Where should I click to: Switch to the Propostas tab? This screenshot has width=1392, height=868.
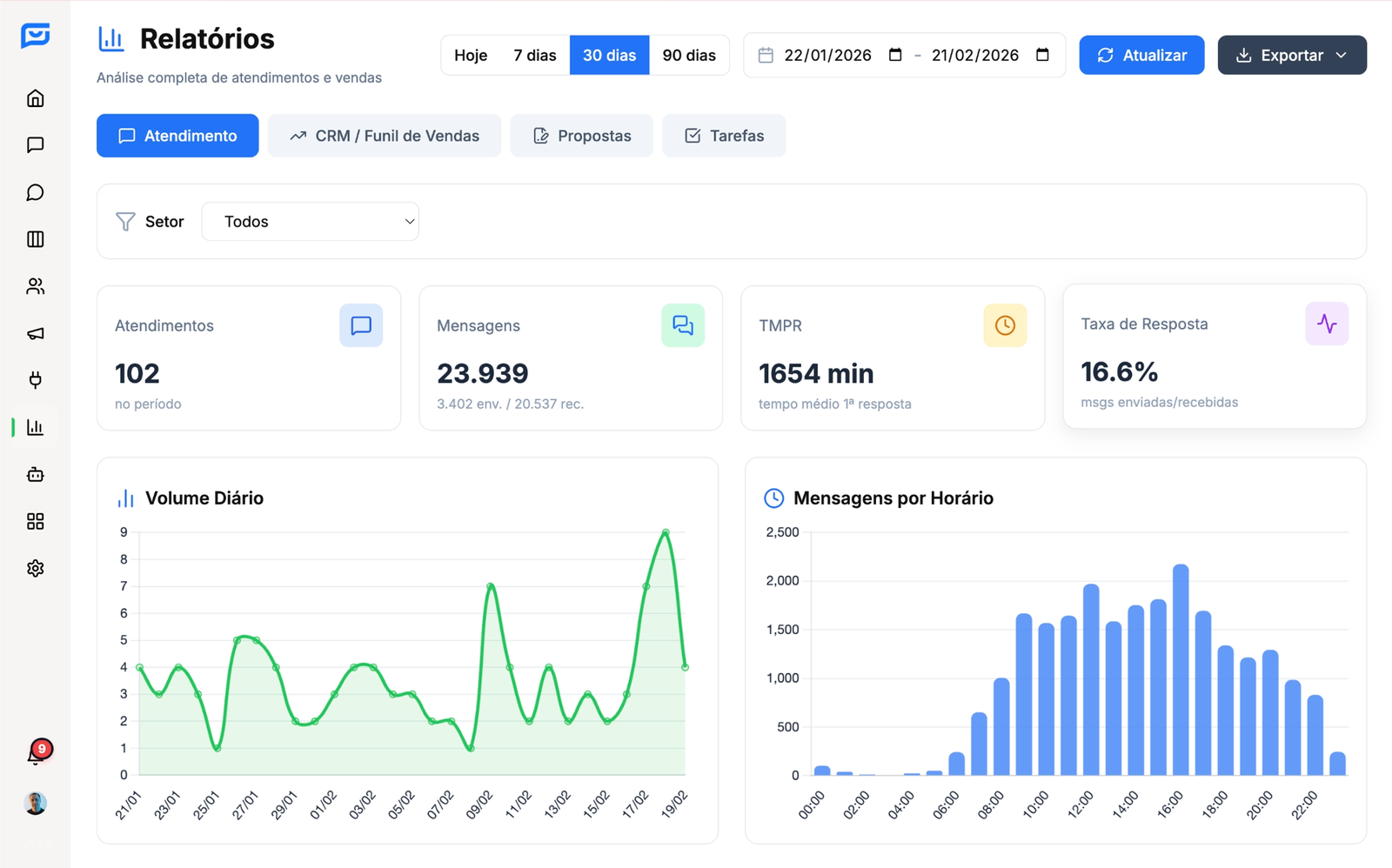pos(581,136)
